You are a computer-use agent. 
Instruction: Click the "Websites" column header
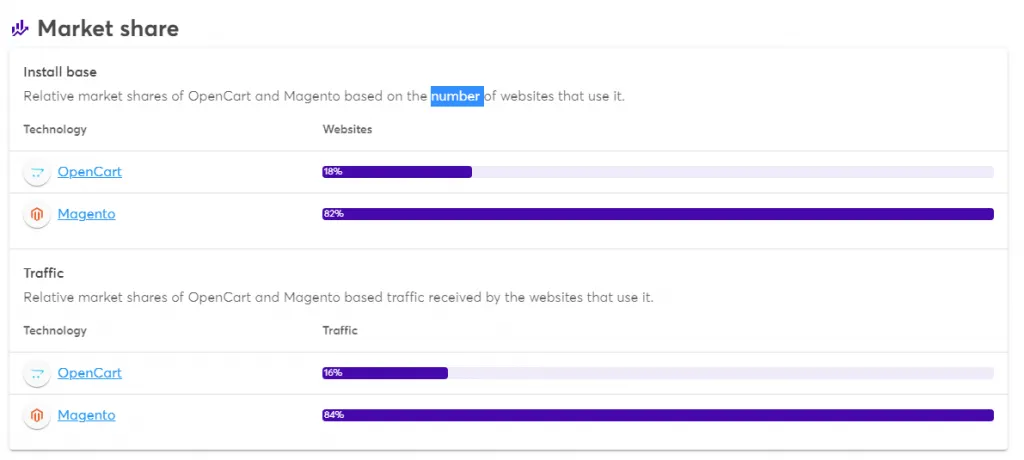pyautogui.click(x=347, y=130)
